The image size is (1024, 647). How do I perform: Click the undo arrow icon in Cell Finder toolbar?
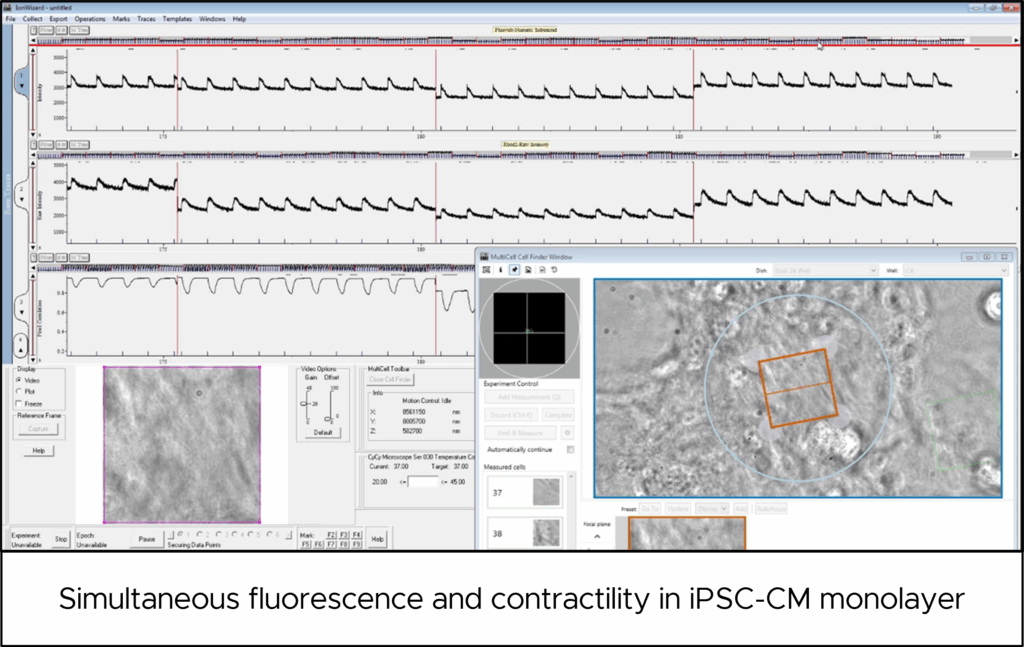554,270
